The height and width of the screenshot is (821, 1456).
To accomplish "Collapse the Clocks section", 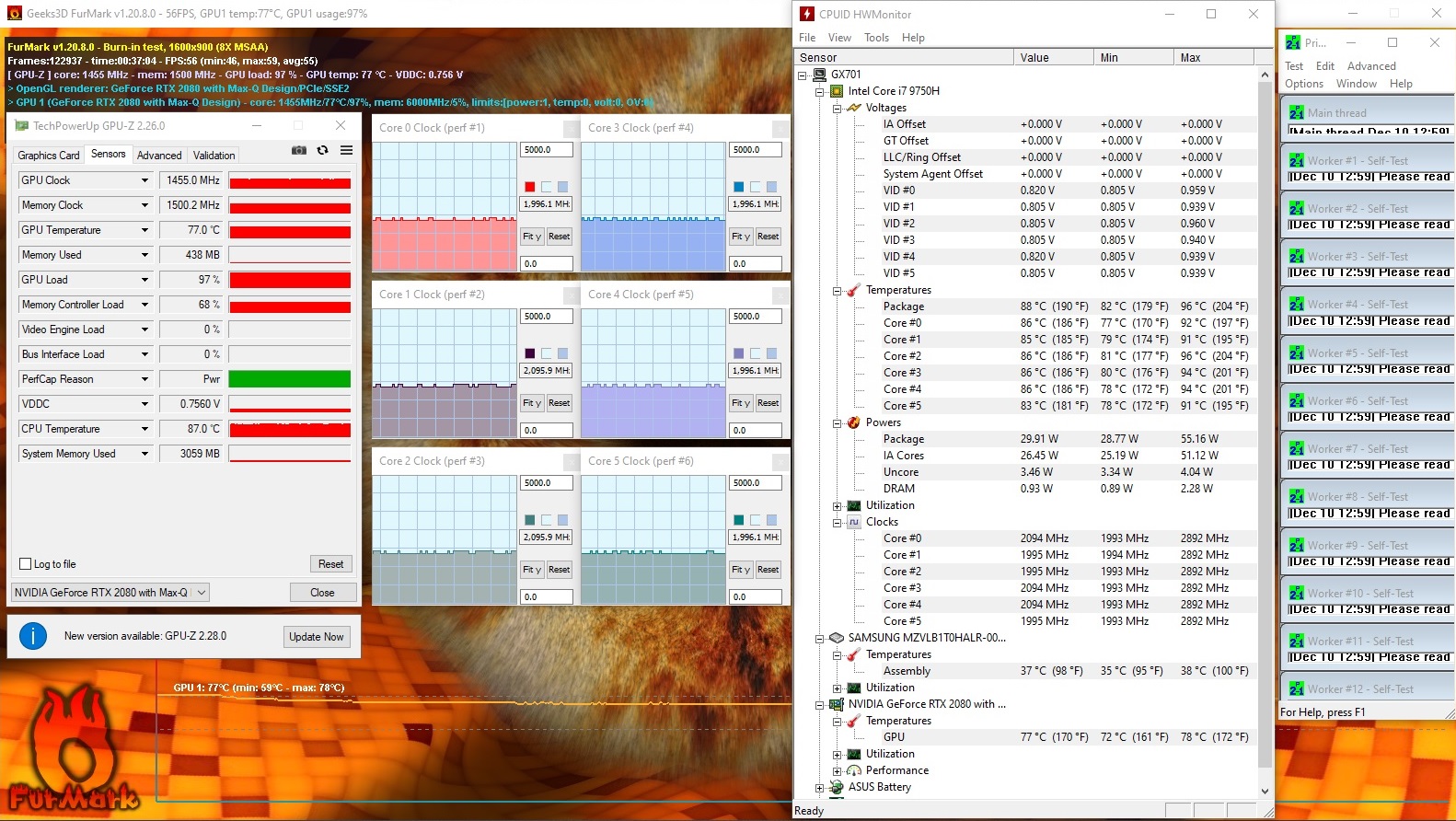I will point(837,522).
